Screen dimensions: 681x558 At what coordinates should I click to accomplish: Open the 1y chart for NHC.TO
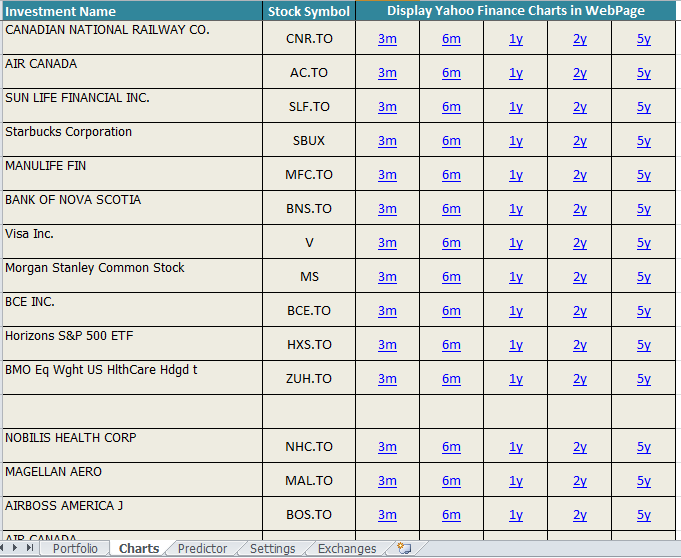tap(516, 447)
